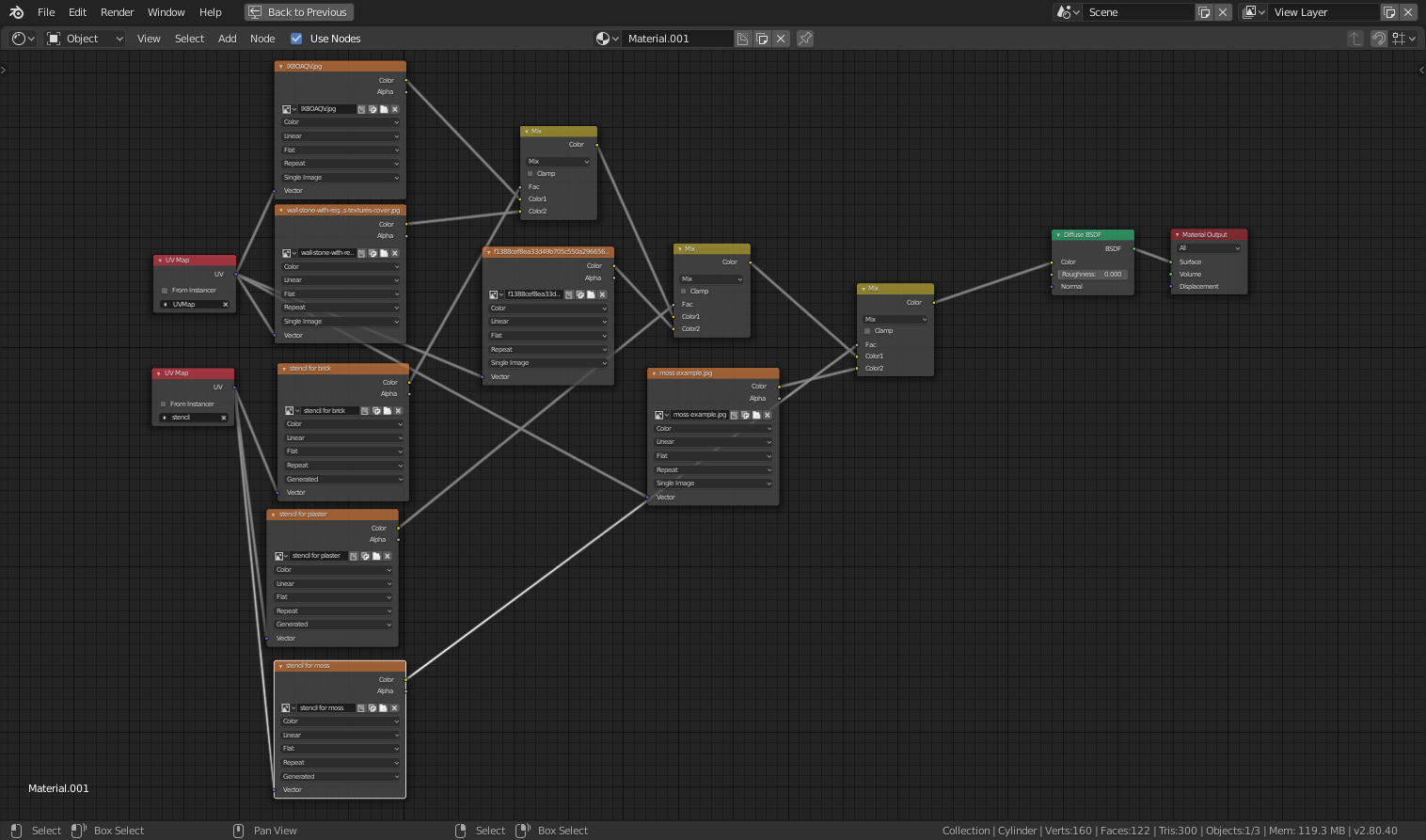Adjust Roughness slider on Diffuse BSDF node
1426x840 pixels.
[1093, 275]
